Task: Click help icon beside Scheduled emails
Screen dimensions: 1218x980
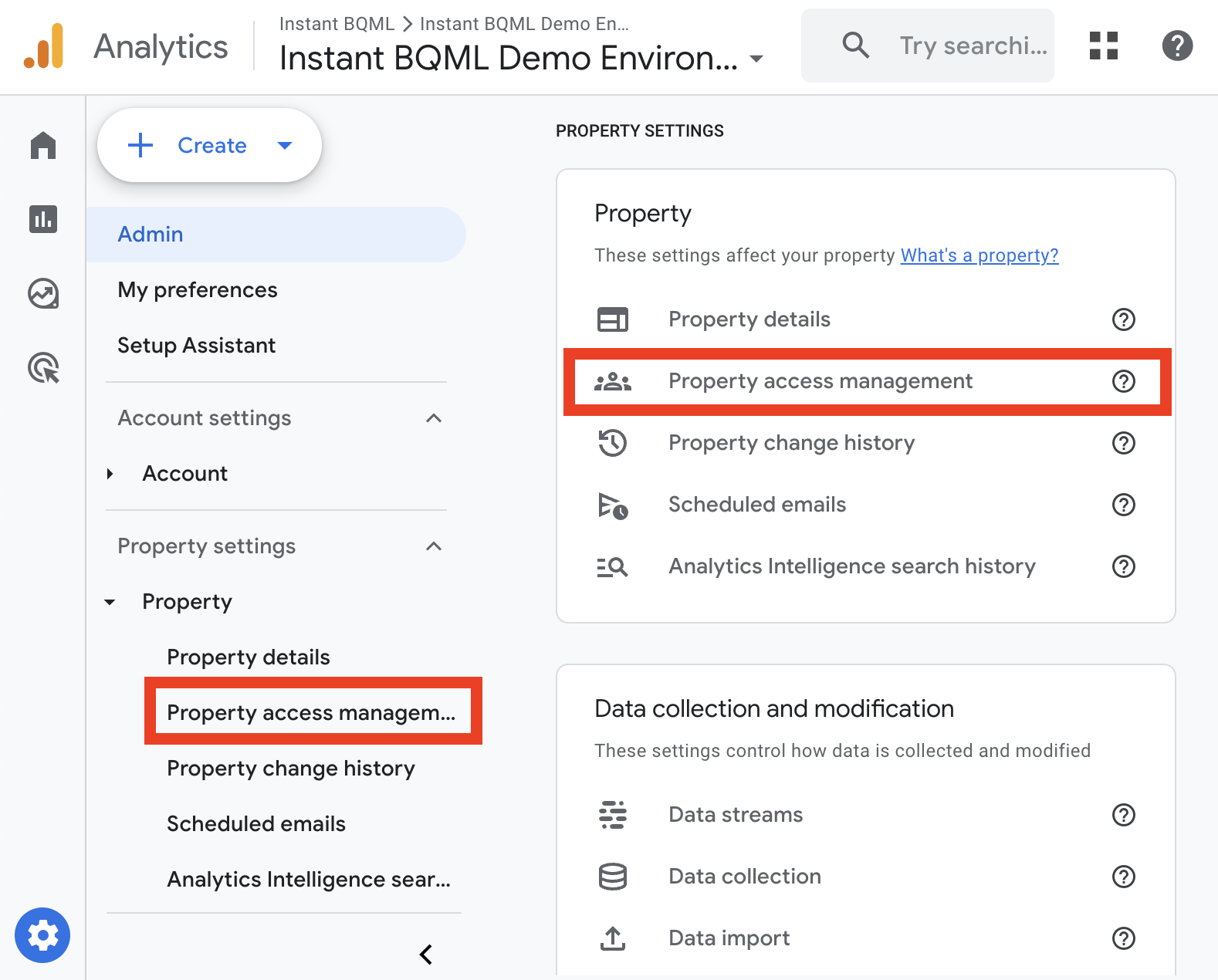Action: [1123, 505]
